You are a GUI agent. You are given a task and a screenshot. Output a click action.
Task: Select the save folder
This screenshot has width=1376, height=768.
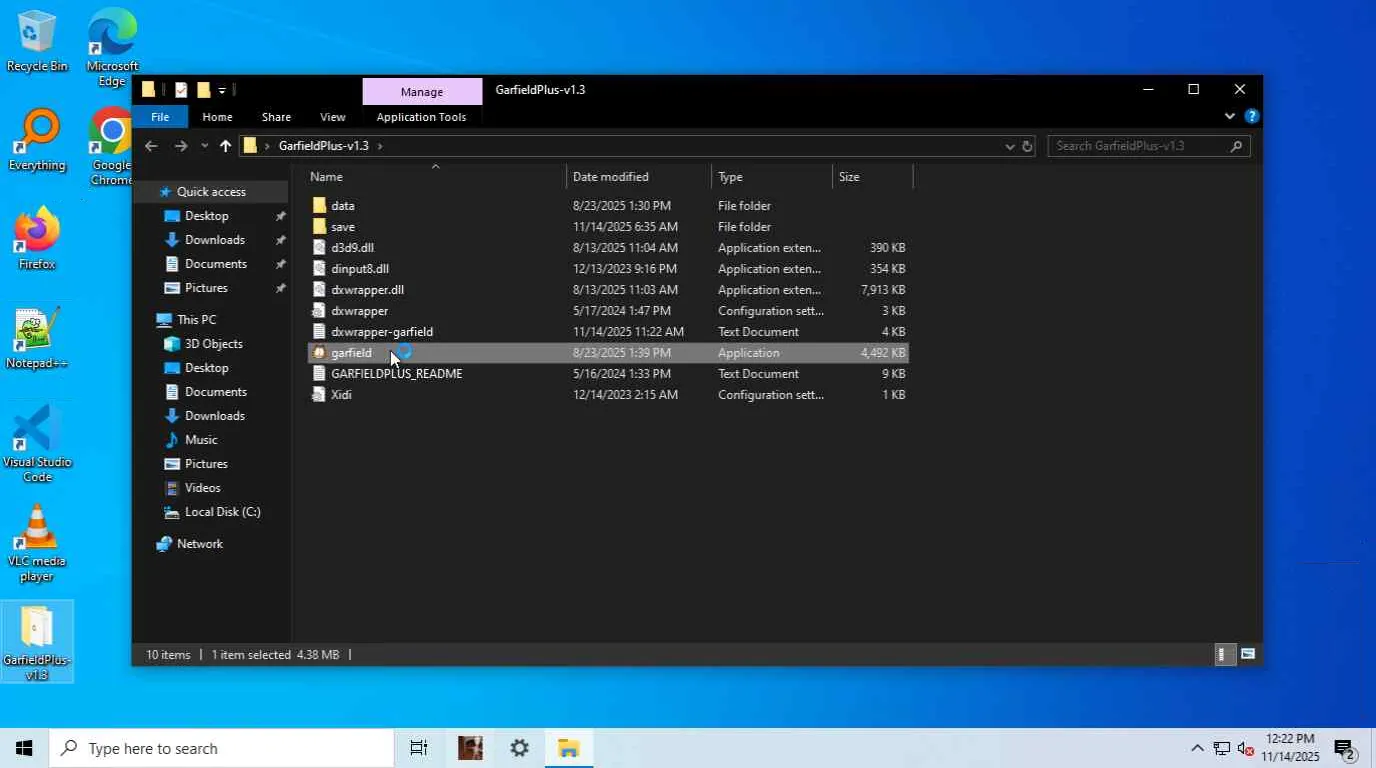[x=608, y=227]
